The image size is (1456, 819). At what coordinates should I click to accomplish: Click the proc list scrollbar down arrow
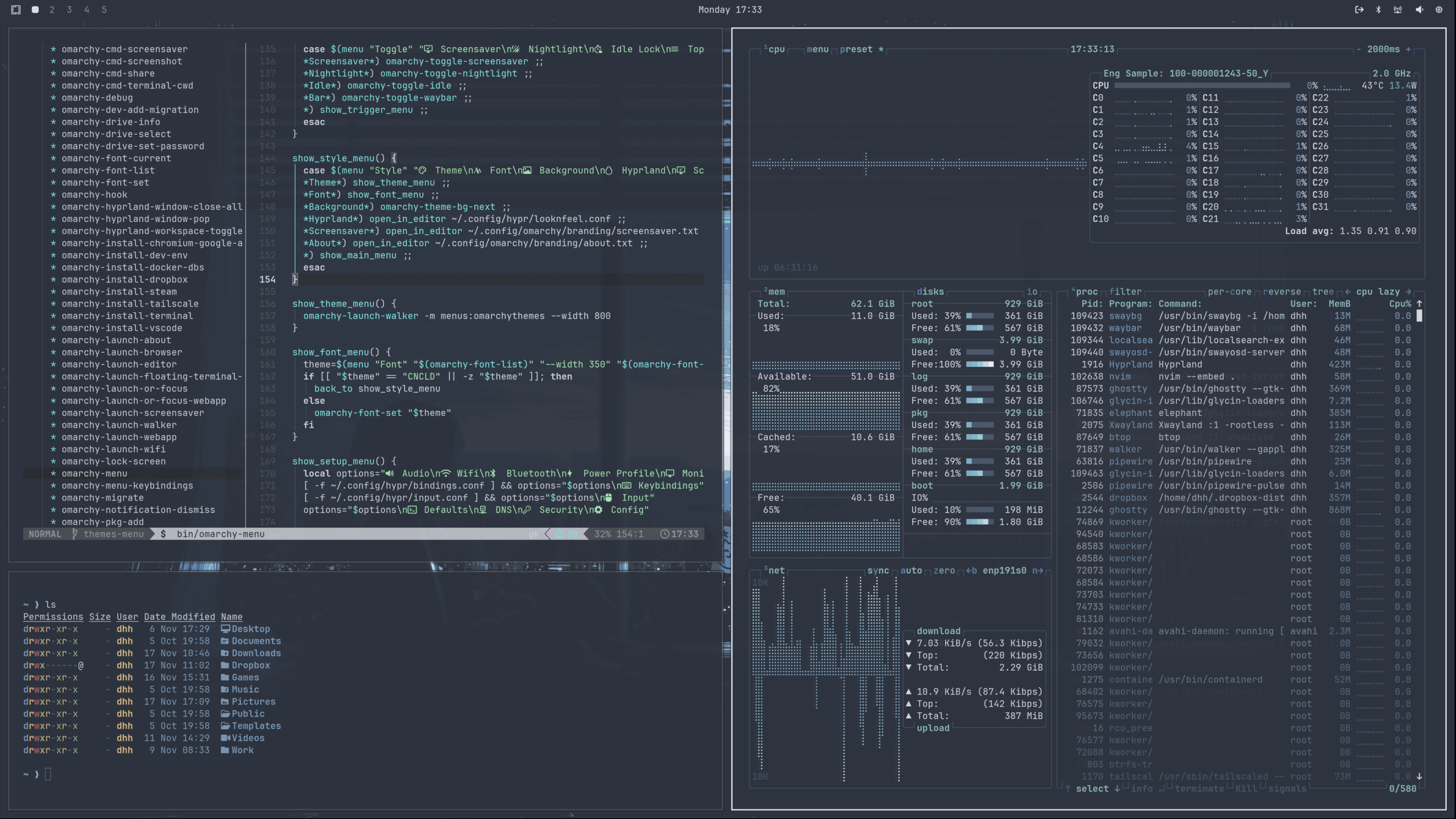1419,776
